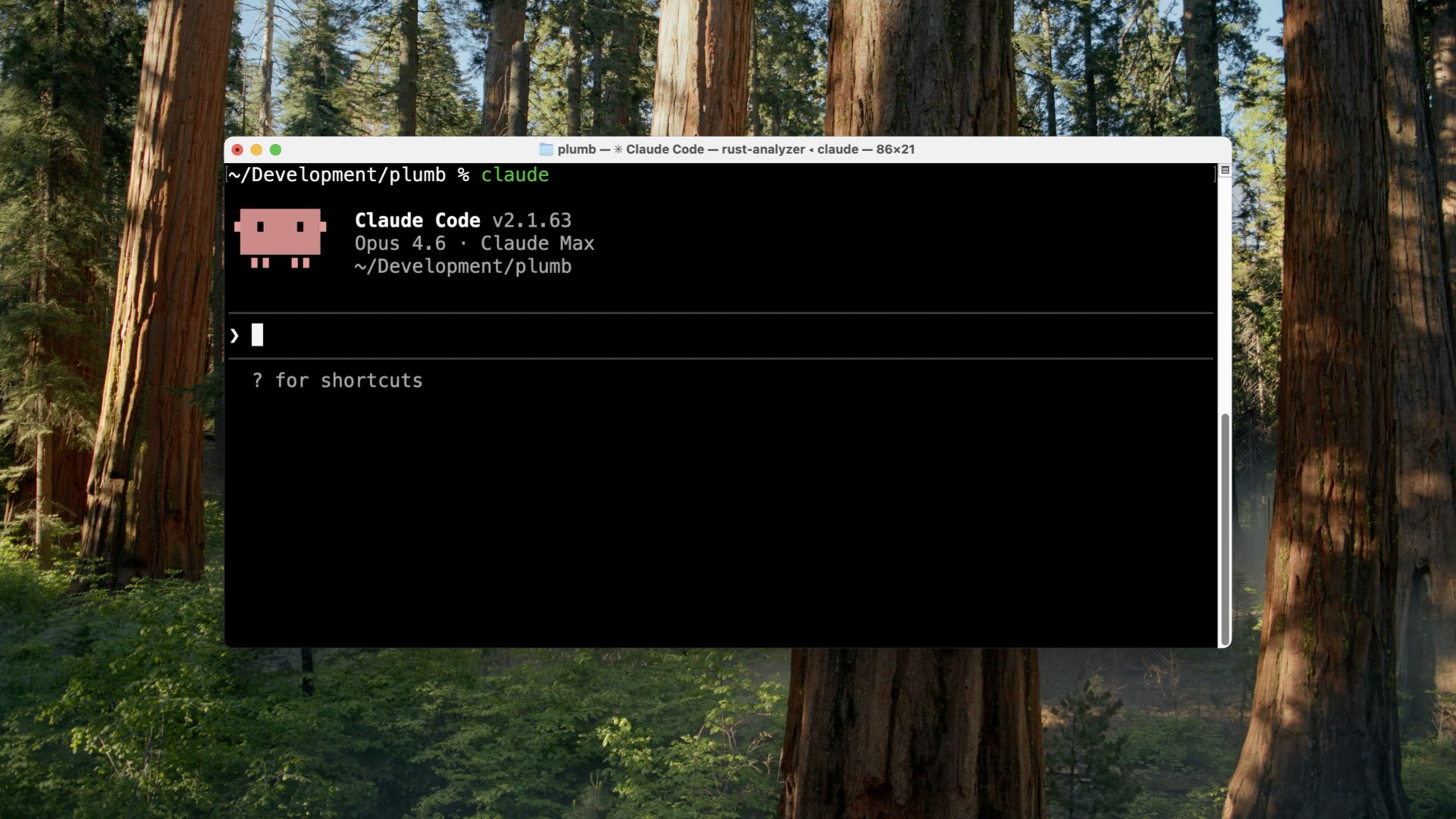This screenshot has height=819, width=1456.
Task: Focus the Claude prompt input cursor
Action: (x=258, y=335)
